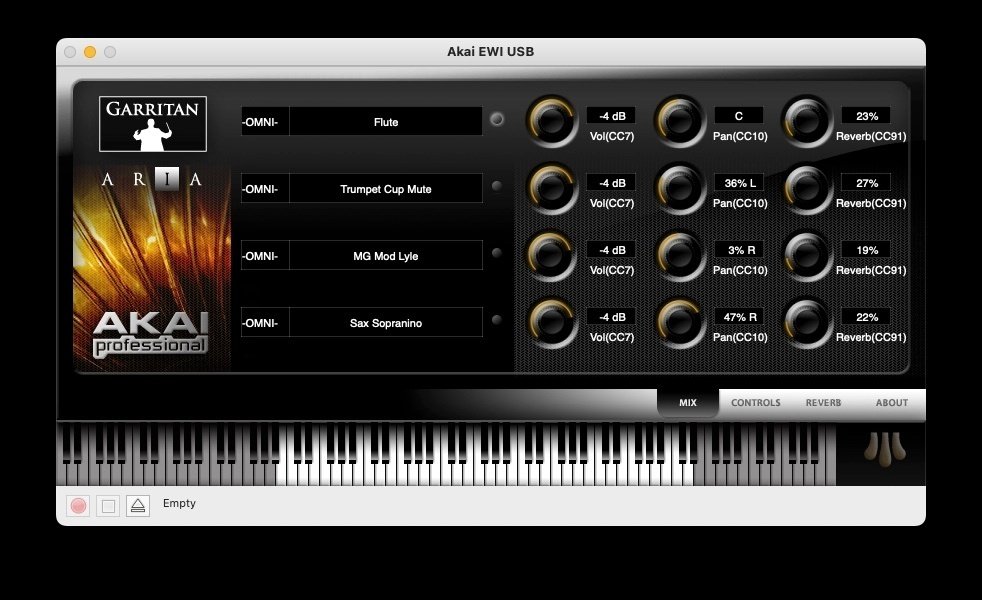Open the OMNI channel menu for MG Mod Lyle
982x600 pixels.
[x=265, y=256]
